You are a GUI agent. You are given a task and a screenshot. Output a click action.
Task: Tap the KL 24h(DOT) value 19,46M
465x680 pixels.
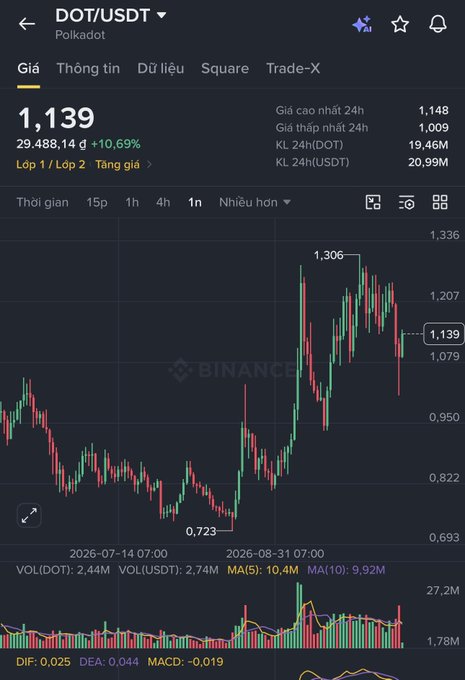click(428, 145)
